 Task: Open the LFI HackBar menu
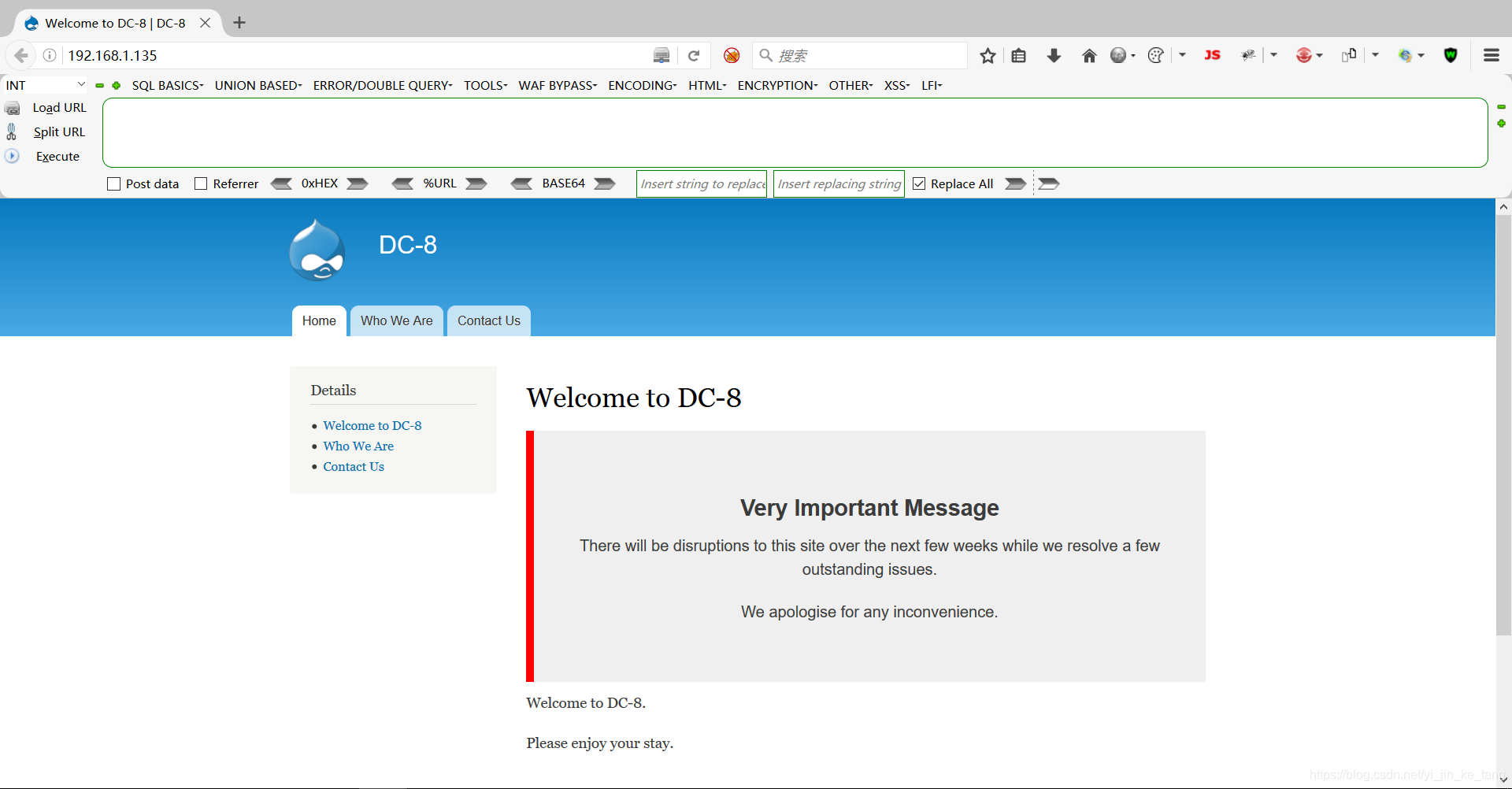pos(932,85)
